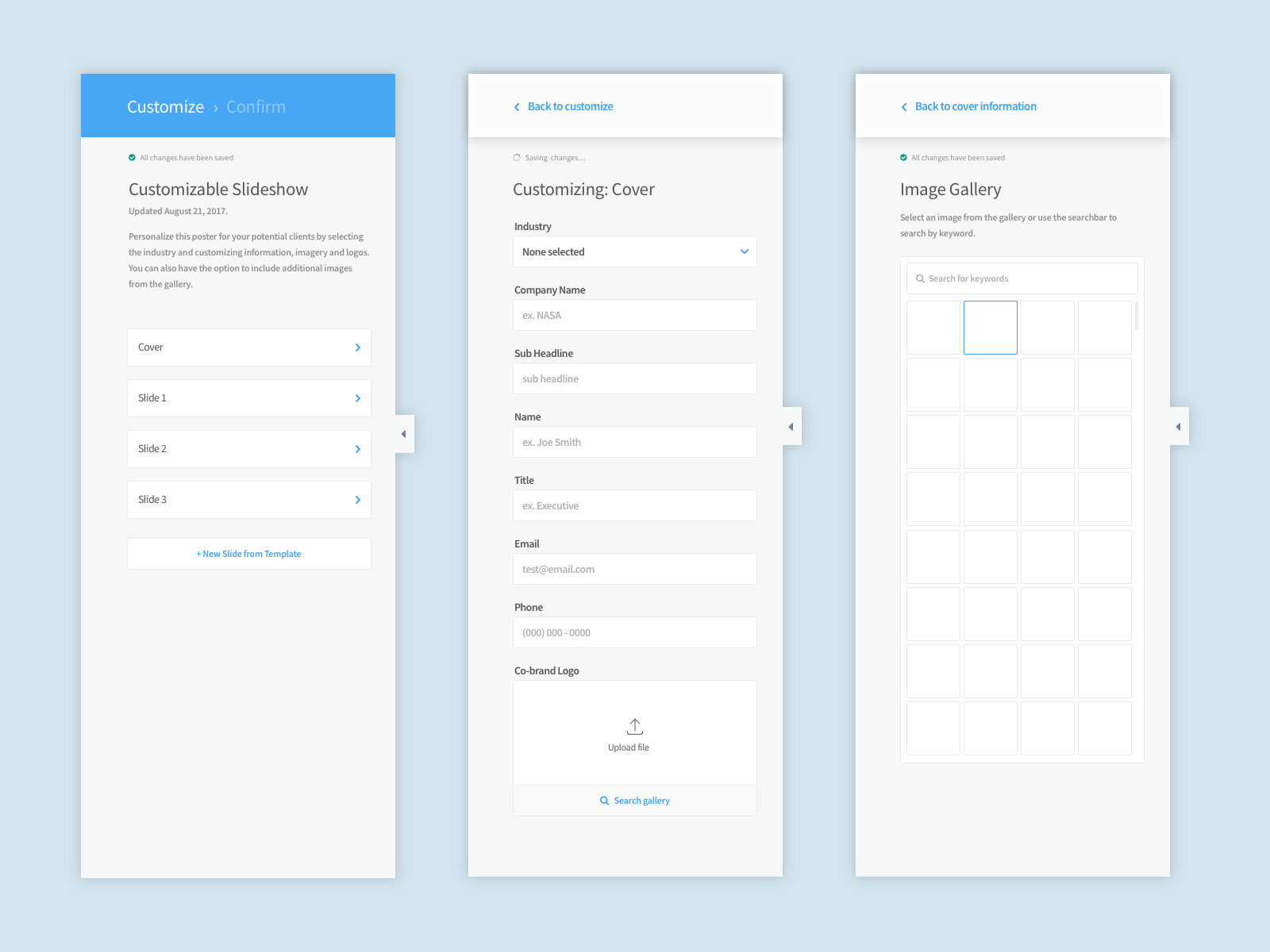Viewport: 1270px width, 952px height.
Task: Click the gallery scrollbar handle
Action: pyautogui.click(x=1137, y=315)
